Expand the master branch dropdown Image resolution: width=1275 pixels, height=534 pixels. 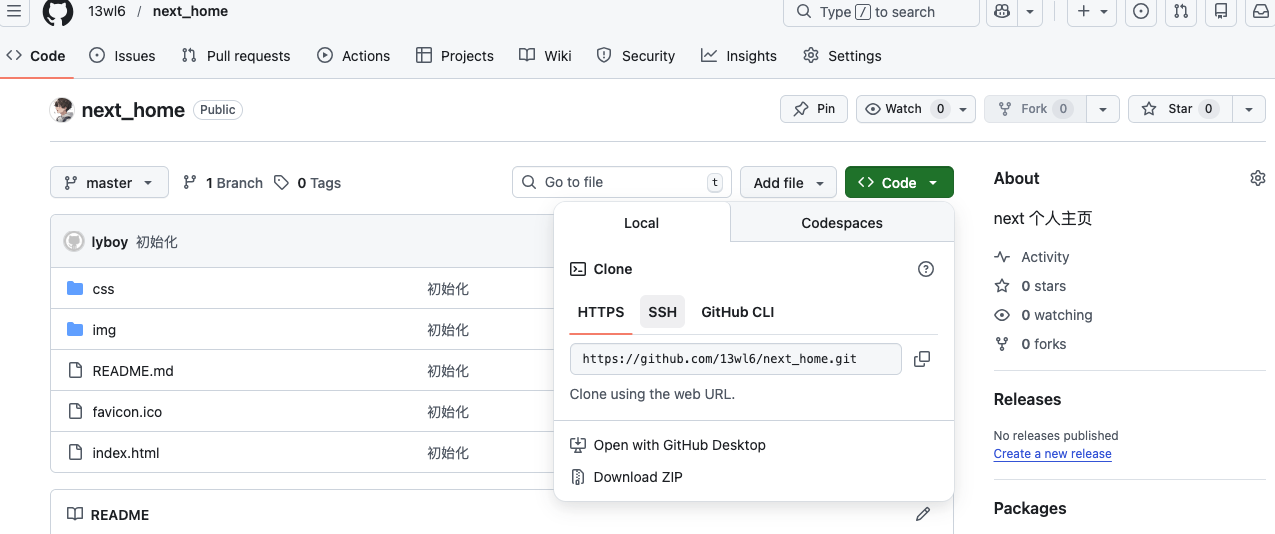click(x=109, y=183)
